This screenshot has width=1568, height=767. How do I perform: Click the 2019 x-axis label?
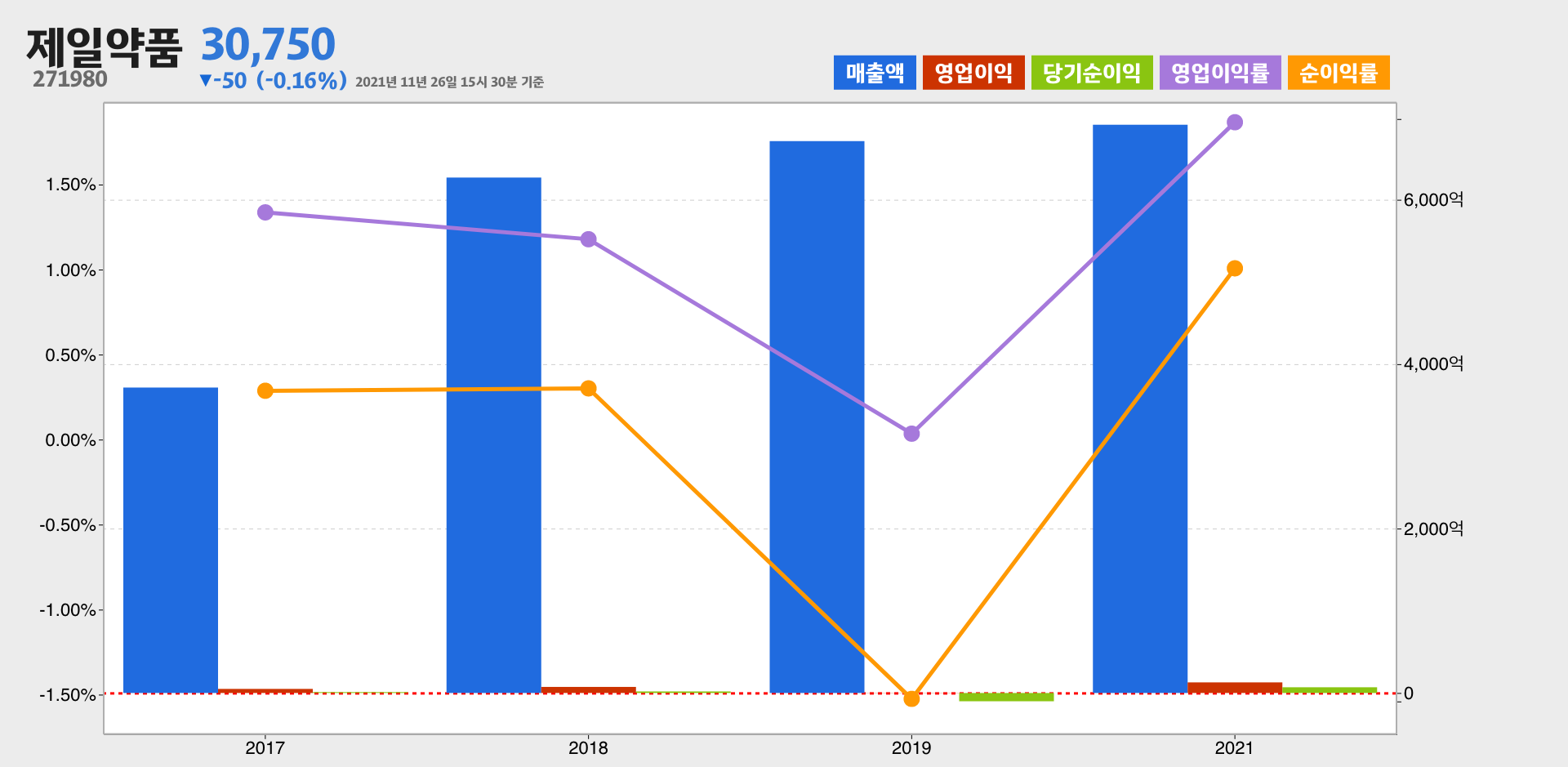[911, 747]
